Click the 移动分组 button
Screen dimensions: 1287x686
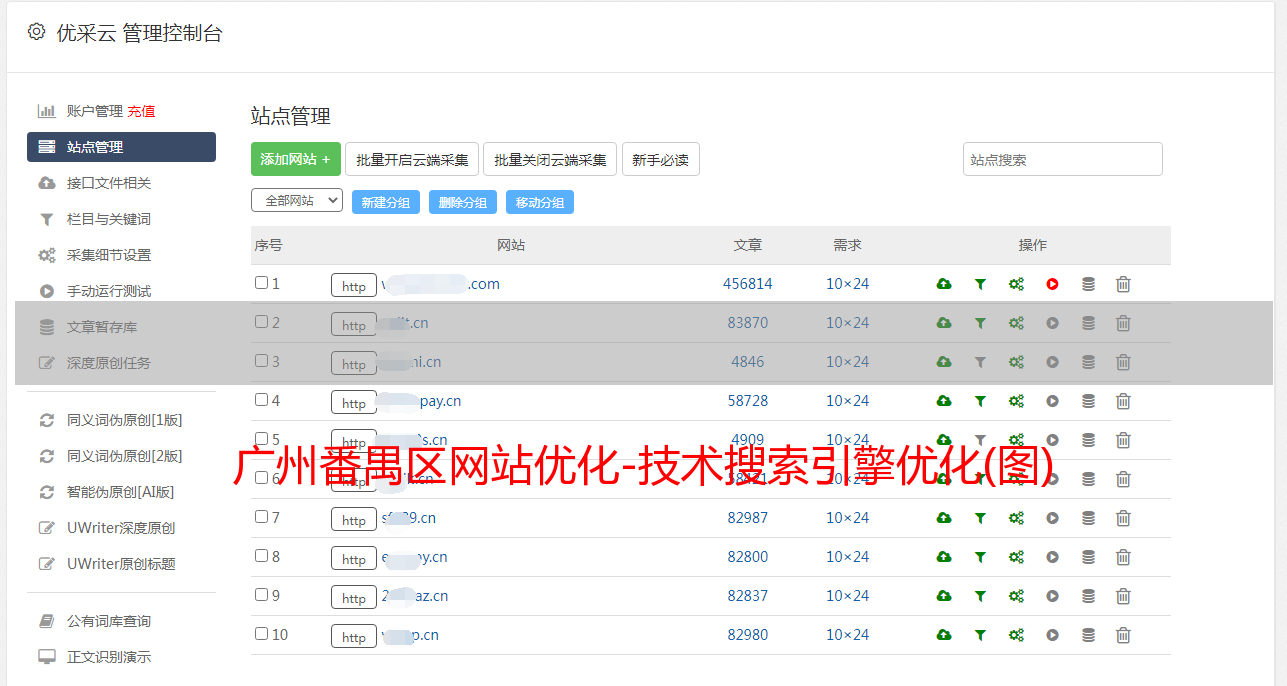[x=540, y=202]
